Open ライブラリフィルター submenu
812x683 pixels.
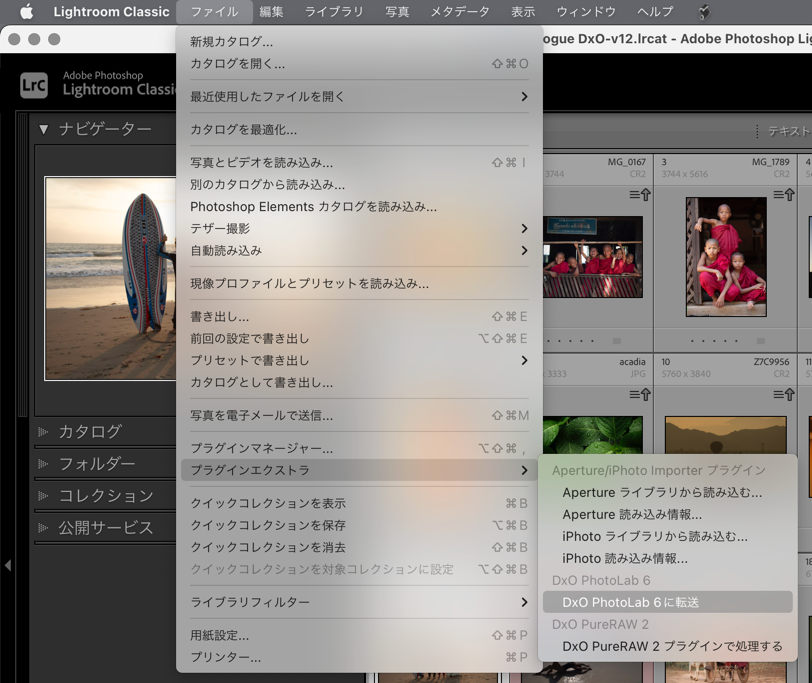pos(359,602)
